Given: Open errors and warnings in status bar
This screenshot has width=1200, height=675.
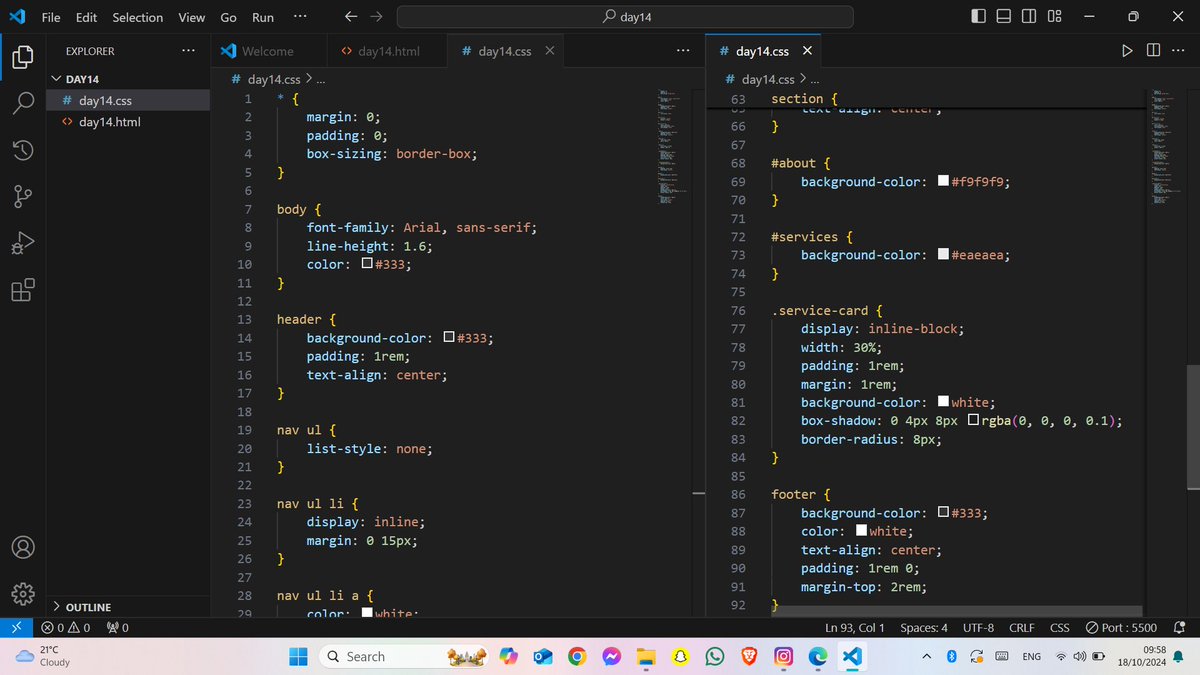Looking at the screenshot, I should tap(66, 628).
